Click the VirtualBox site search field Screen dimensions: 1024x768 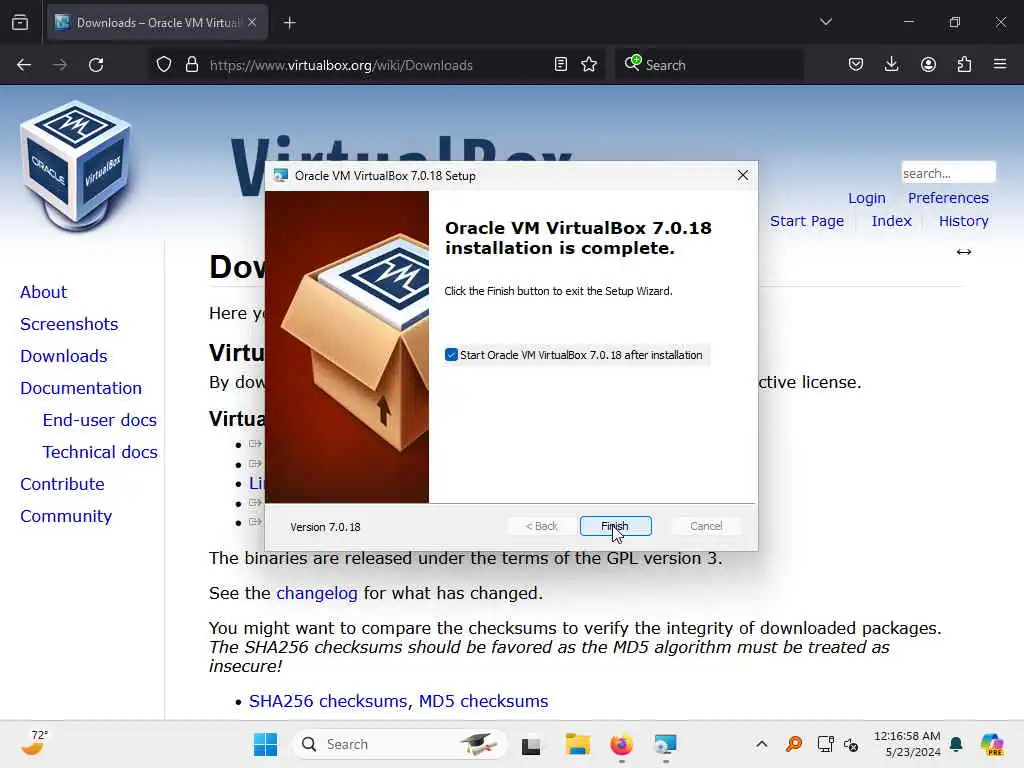948,173
